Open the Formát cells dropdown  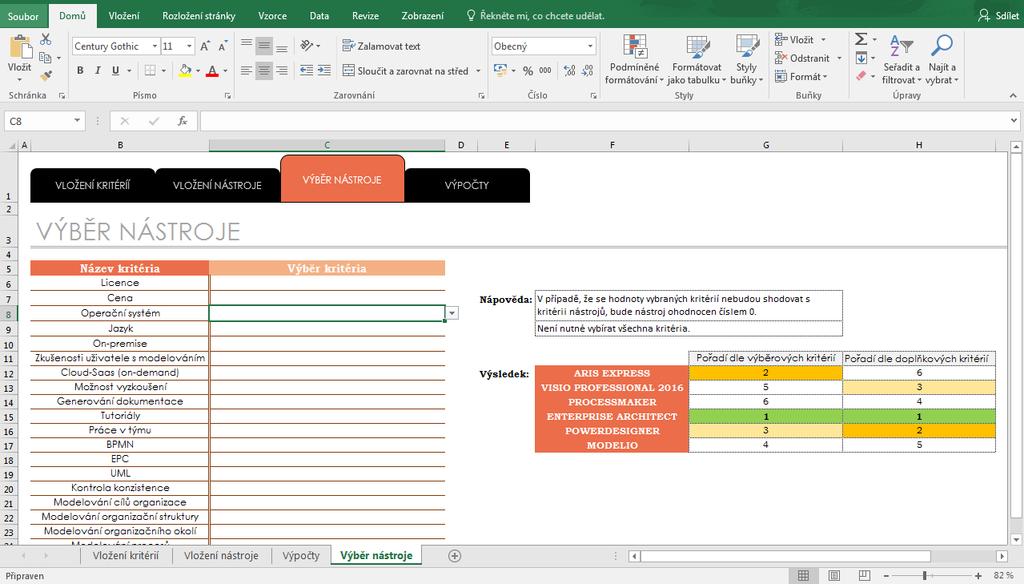point(801,76)
